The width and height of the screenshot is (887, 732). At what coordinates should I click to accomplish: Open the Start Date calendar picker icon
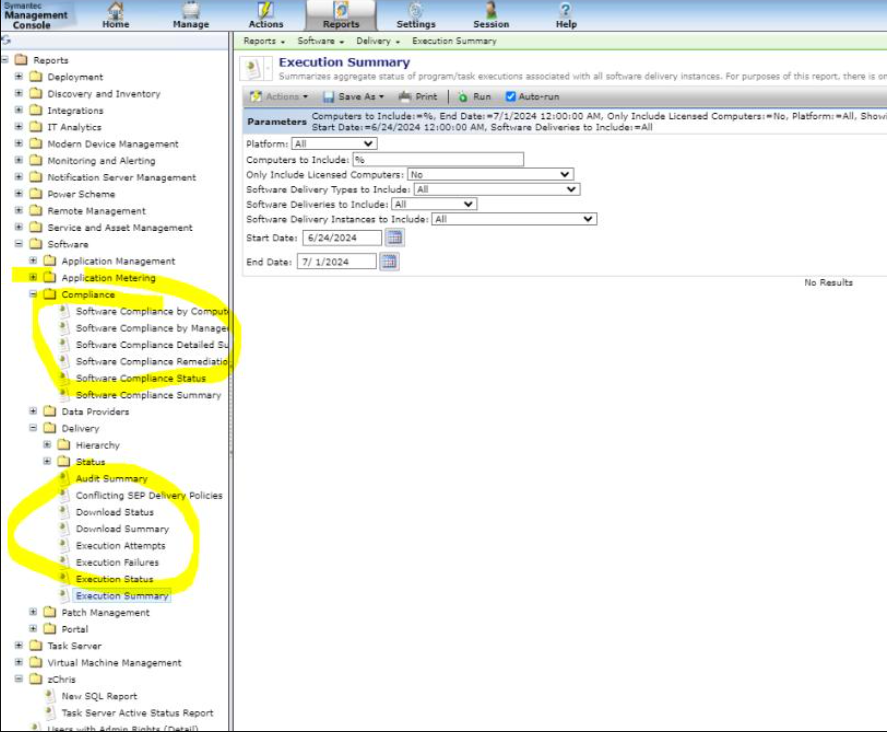point(395,238)
